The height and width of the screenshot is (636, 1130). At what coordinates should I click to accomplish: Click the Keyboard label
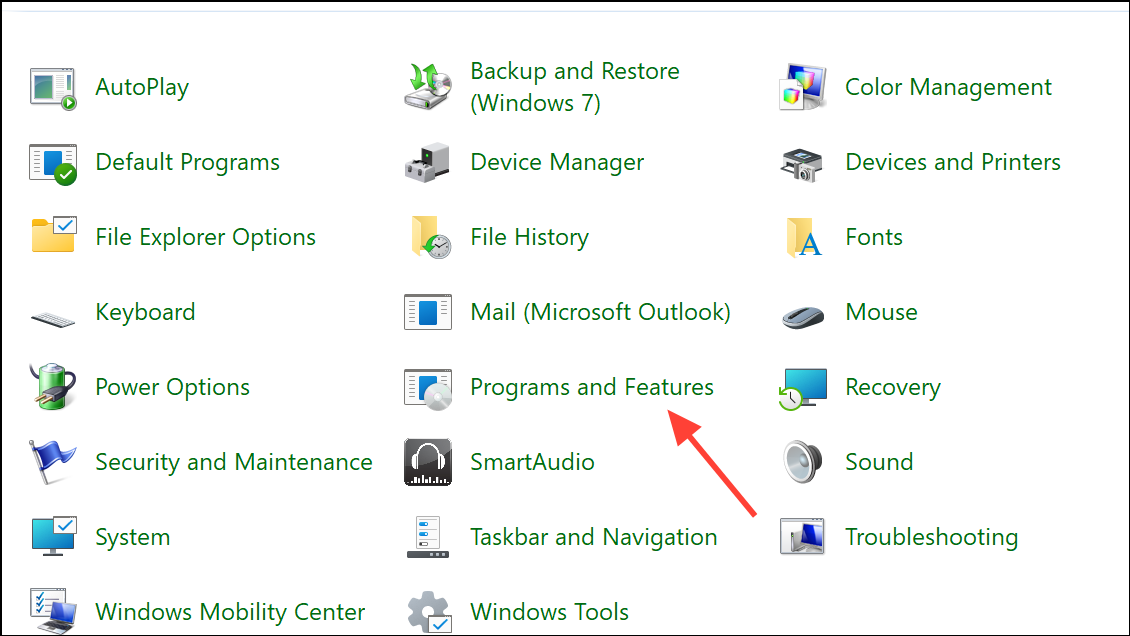pos(146,312)
